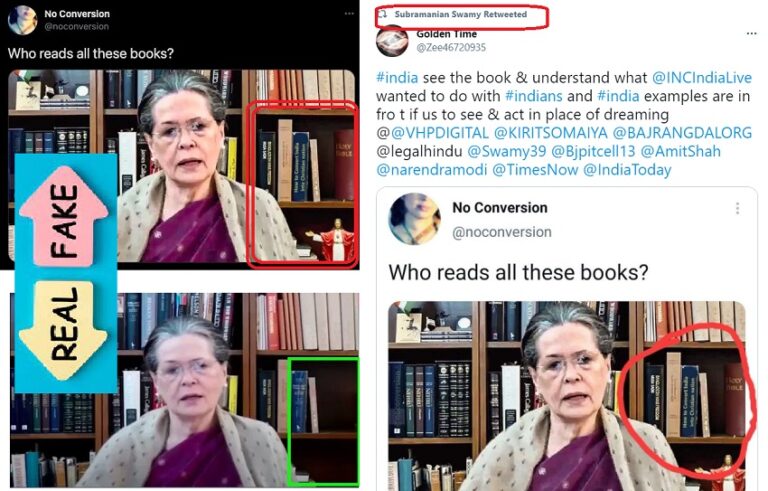The height and width of the screenshot is (491, 768).
Task: Open #india hashtag at tweet start
Action: click(397, 78)
